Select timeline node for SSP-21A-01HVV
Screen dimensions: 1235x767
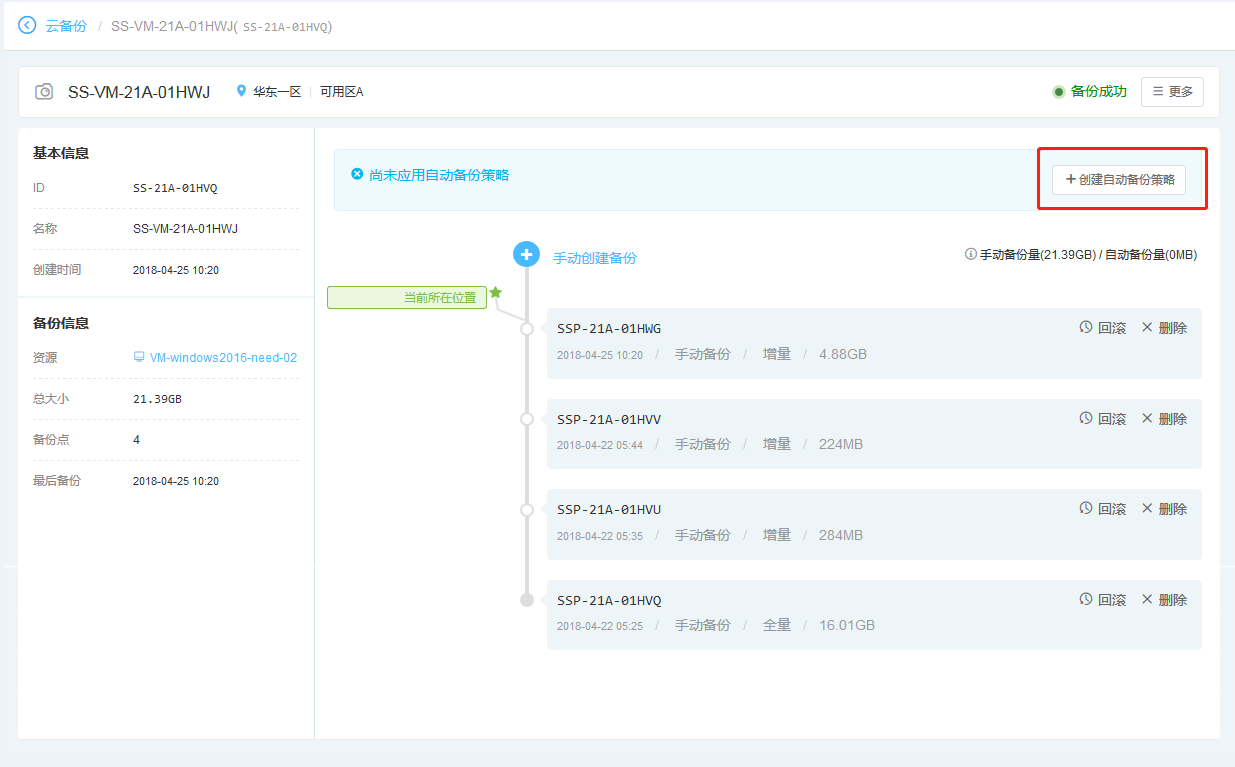pyautogui.click(x=527, y=419)
